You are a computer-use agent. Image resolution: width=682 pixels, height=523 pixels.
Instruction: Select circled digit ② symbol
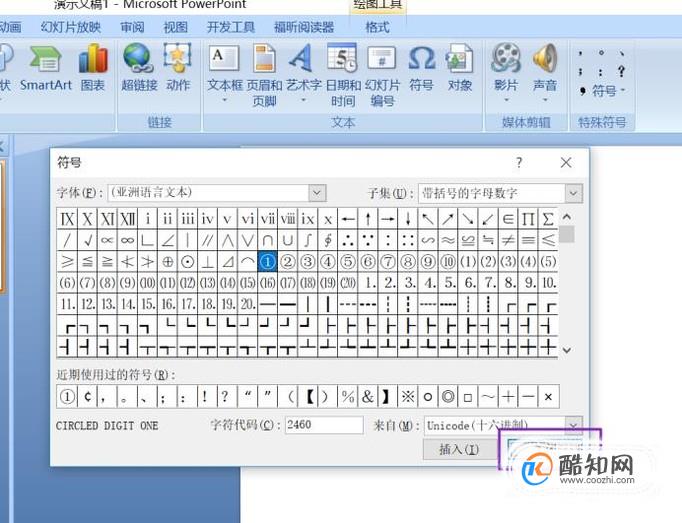288,261
